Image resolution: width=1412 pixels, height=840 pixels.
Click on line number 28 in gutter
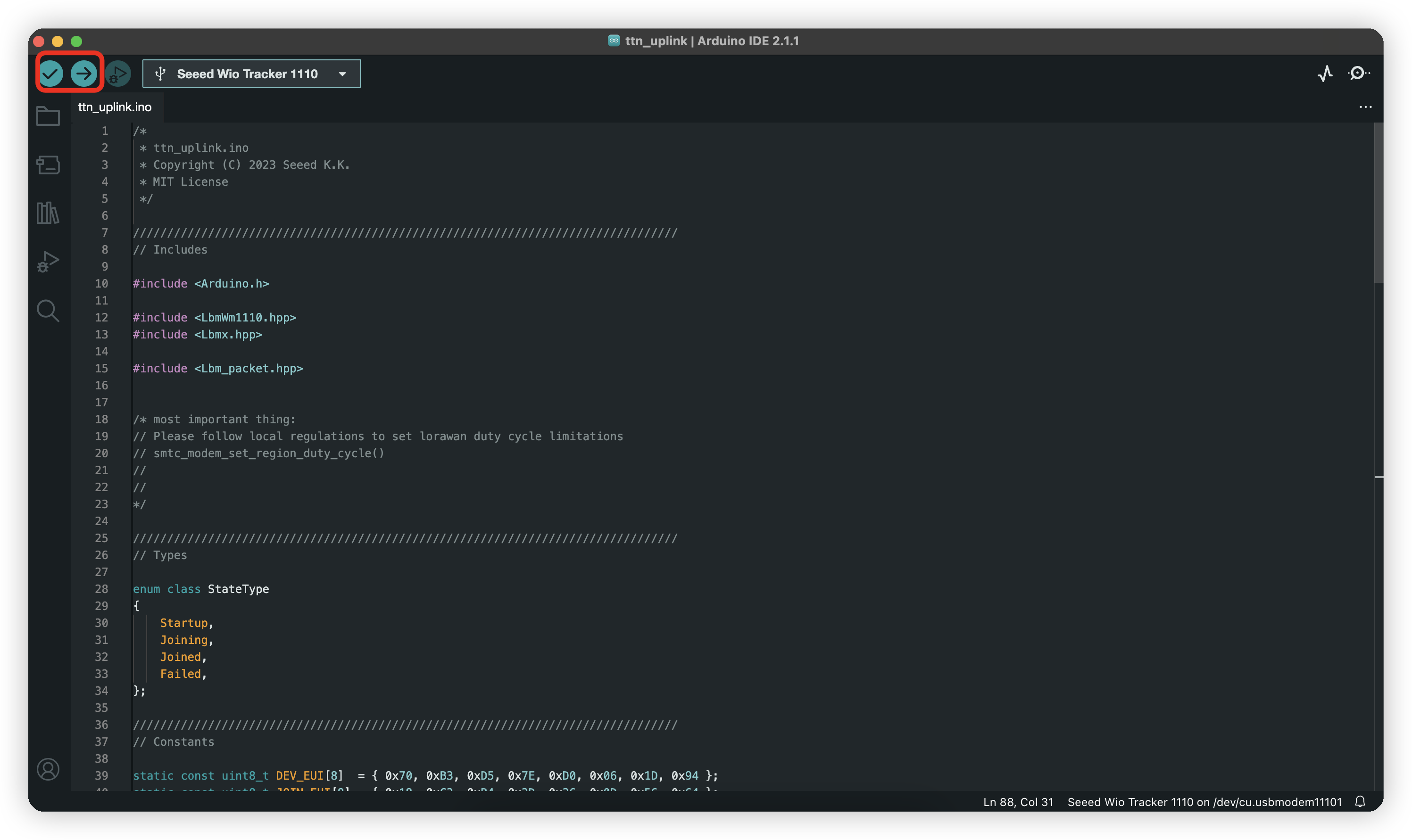(x=101, y=589)
